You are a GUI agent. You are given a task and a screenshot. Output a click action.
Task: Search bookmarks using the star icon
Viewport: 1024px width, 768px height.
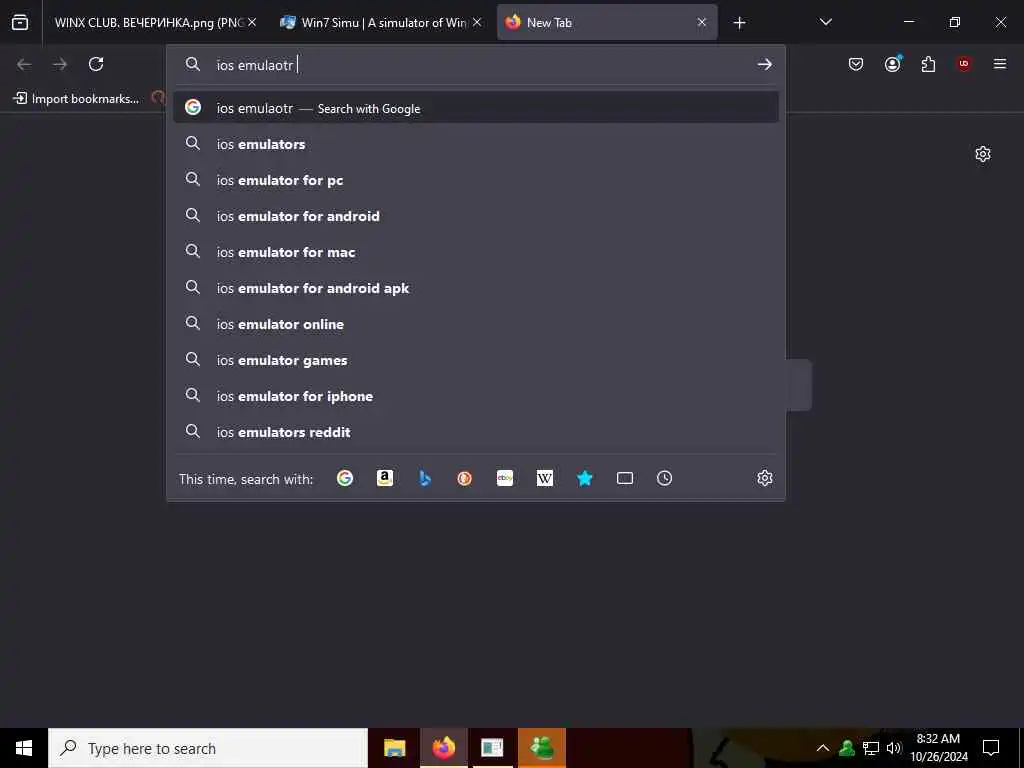(x=584, y=478)
